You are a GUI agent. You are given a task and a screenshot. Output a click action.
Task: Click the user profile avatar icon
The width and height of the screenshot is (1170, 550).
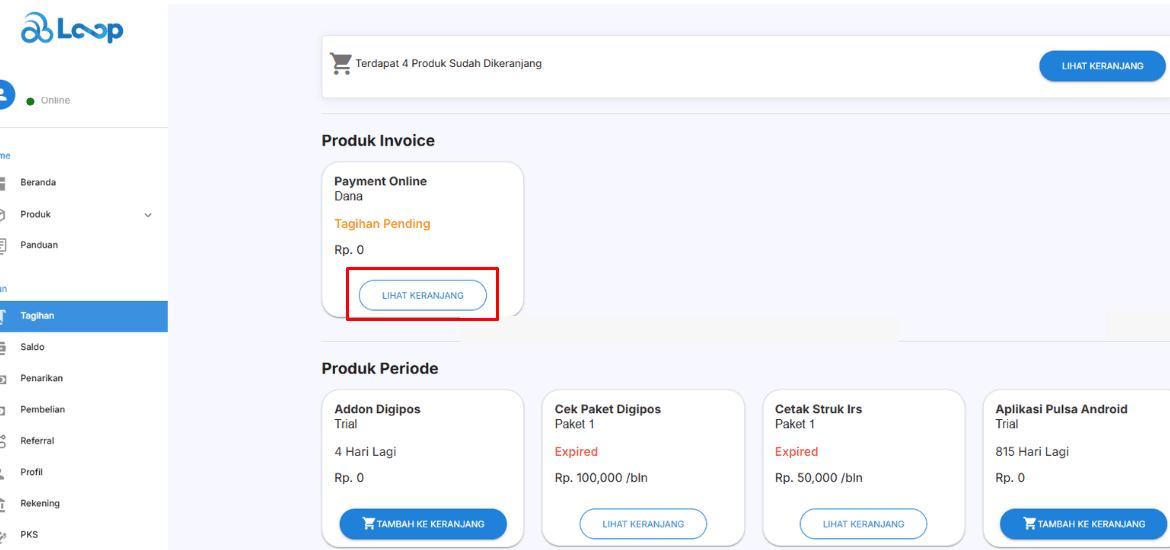(x=4, y=94)
